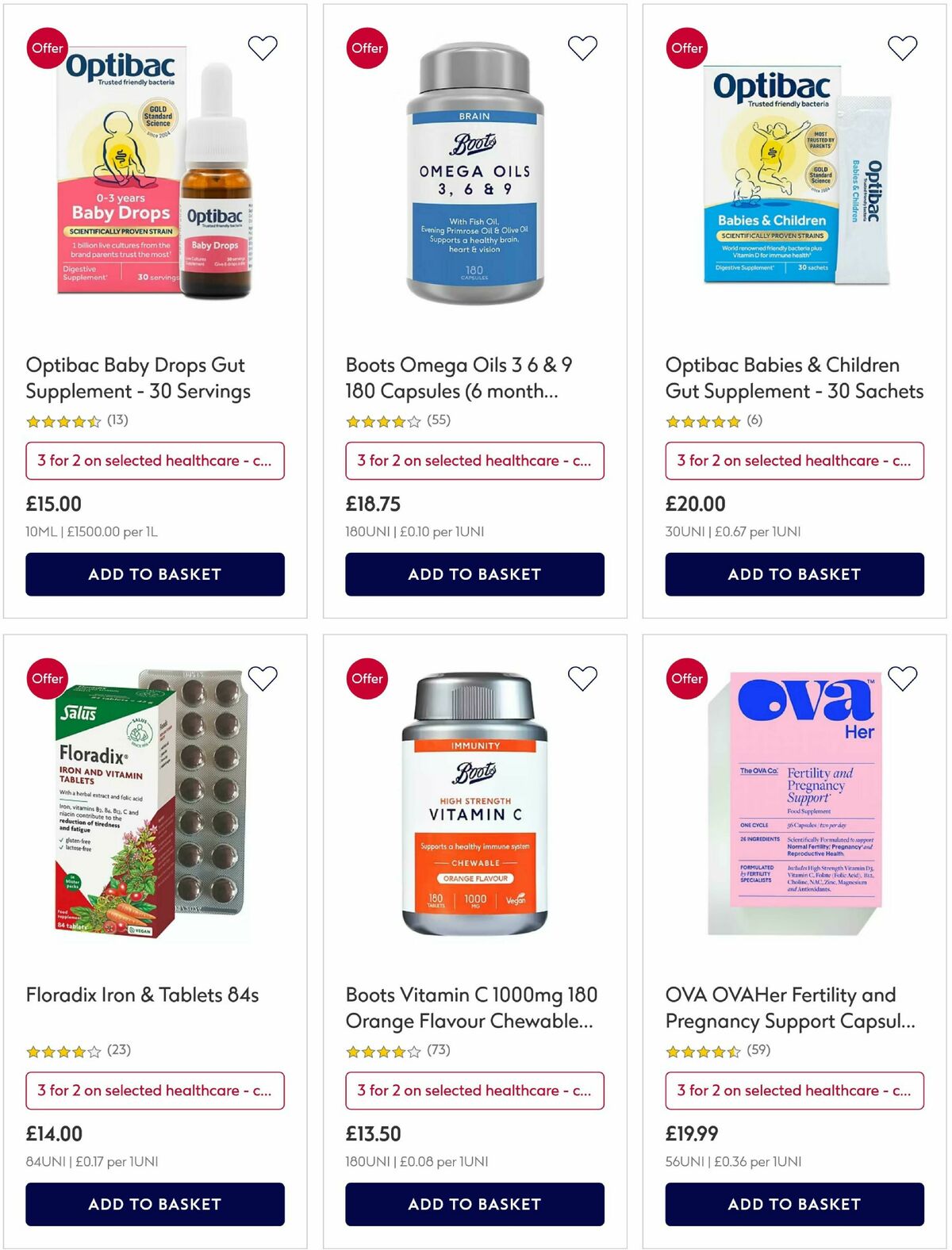Click the star rating for Floradix Iron & Tablets
Image resolution: width=952 pixels, height=1250 pixels.
pos(59,1051)
